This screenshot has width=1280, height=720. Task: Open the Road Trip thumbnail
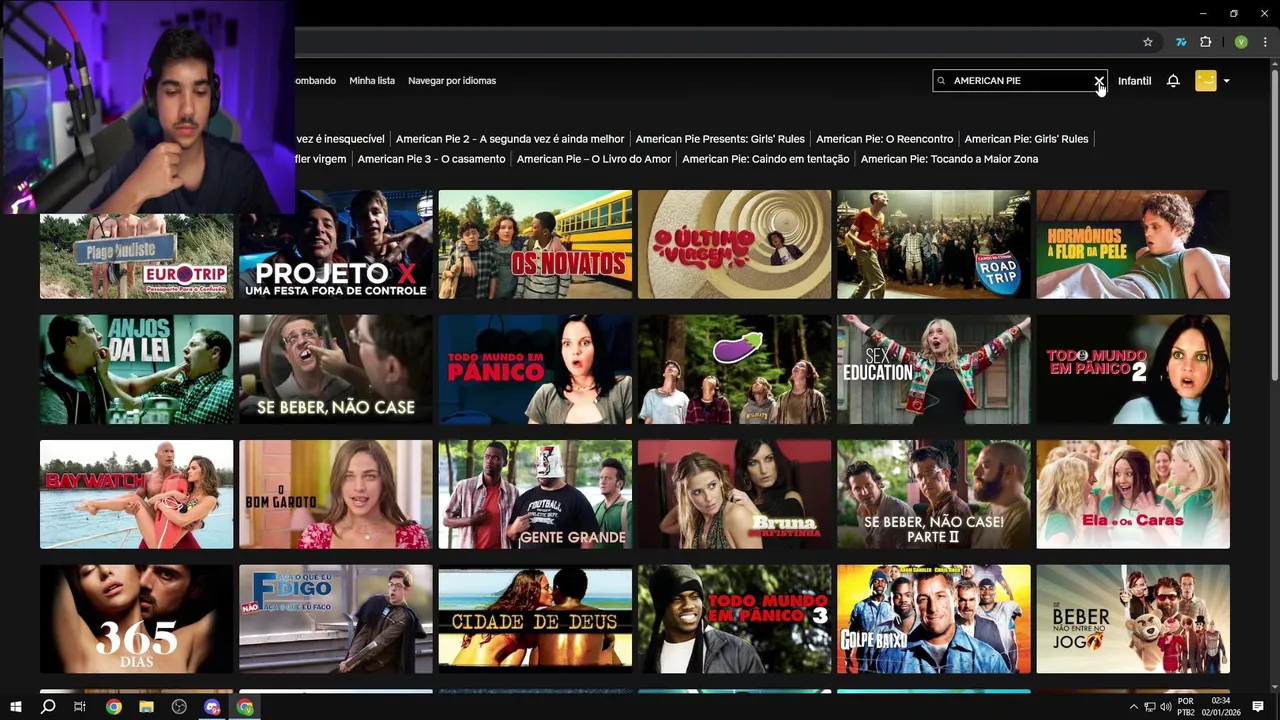[x=933, y=245]
